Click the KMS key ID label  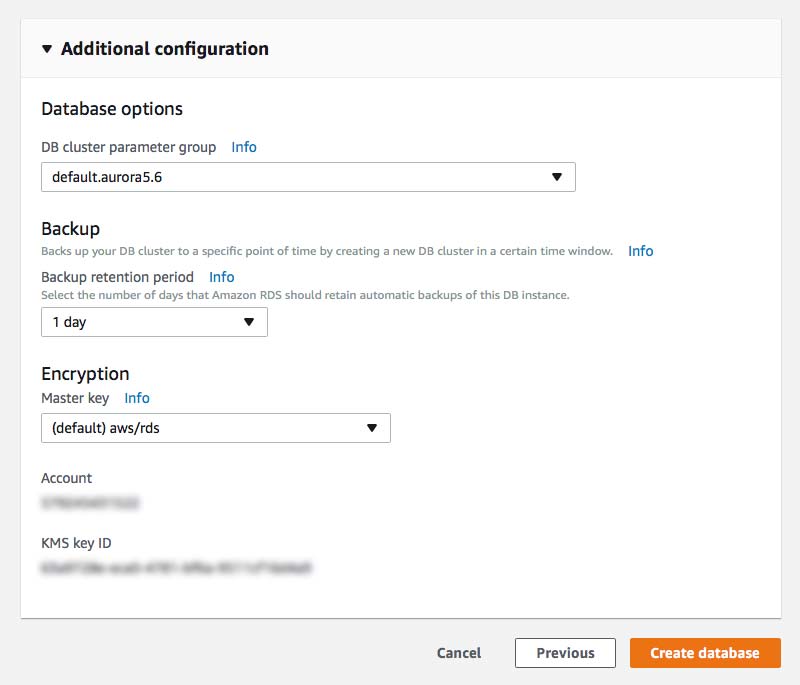pyautogui.click(x=76, y=543)
